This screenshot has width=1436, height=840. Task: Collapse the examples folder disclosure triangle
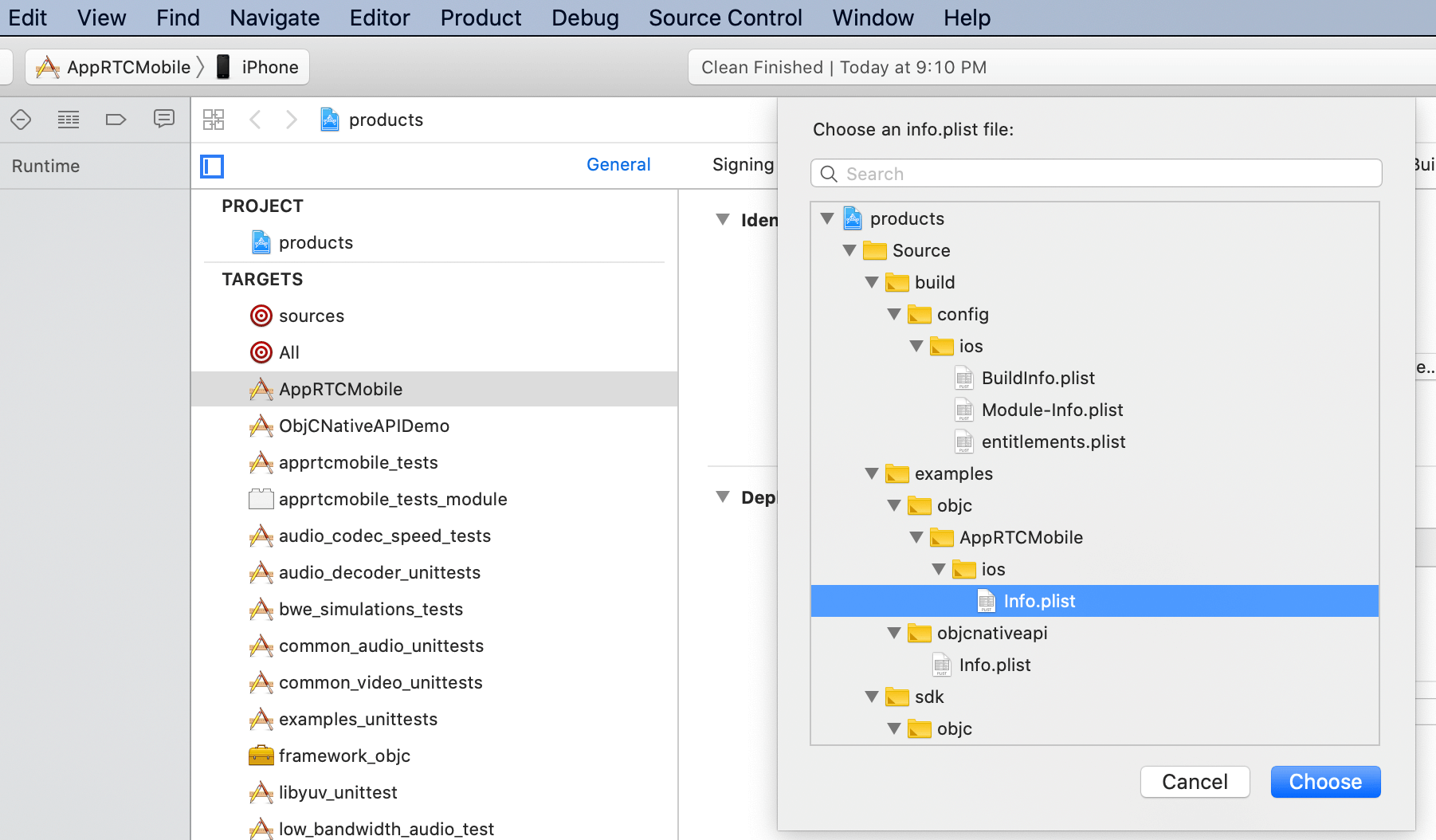(x=872, y=473)
